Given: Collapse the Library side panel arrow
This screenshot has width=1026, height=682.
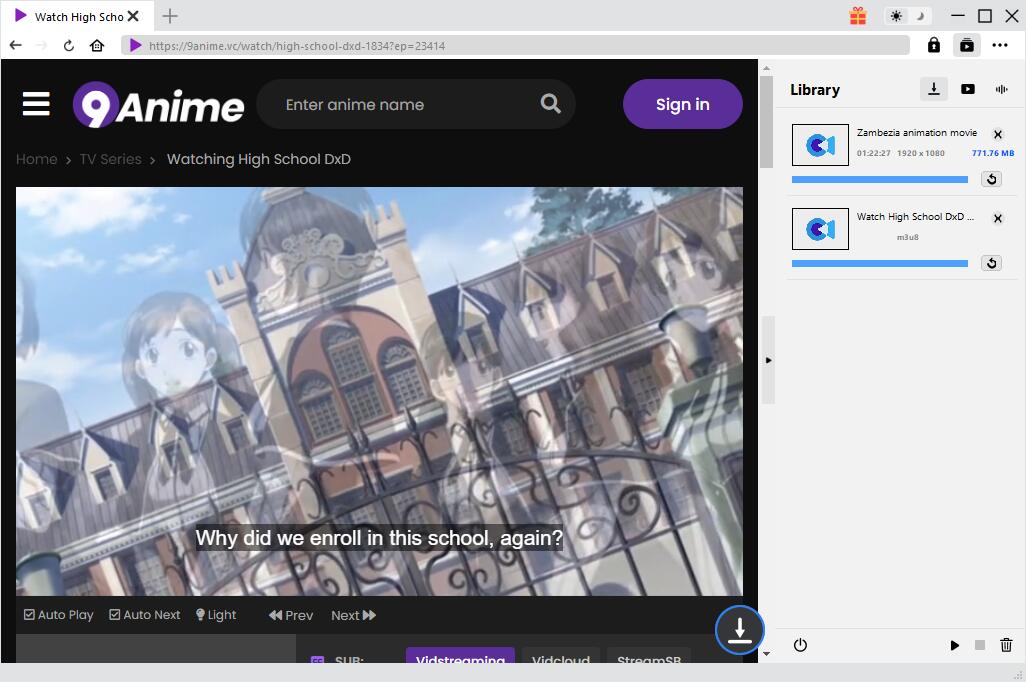Looking at the screenshot, I should 768,360.
